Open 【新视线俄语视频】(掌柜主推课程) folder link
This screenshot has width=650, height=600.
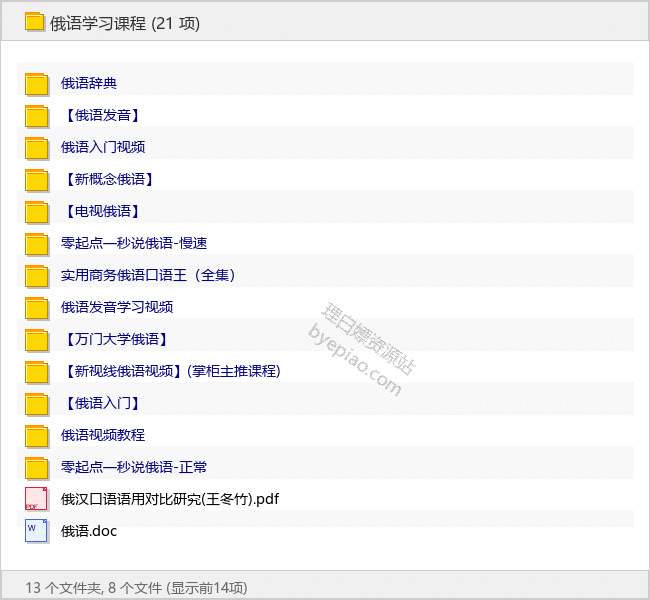pos(171,371)
